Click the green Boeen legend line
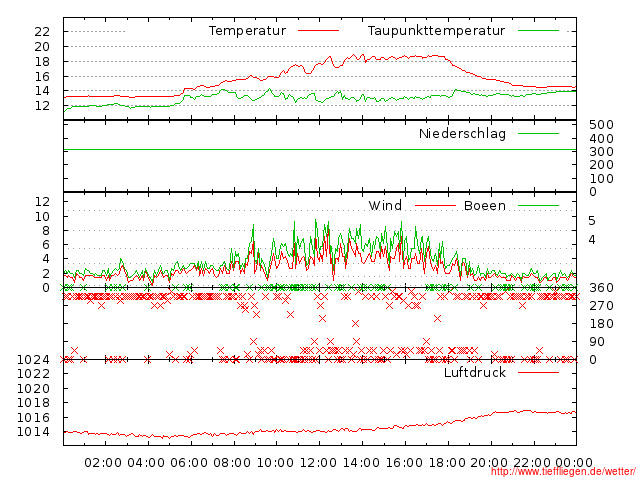The image size is (640, 480). point(538,205)
